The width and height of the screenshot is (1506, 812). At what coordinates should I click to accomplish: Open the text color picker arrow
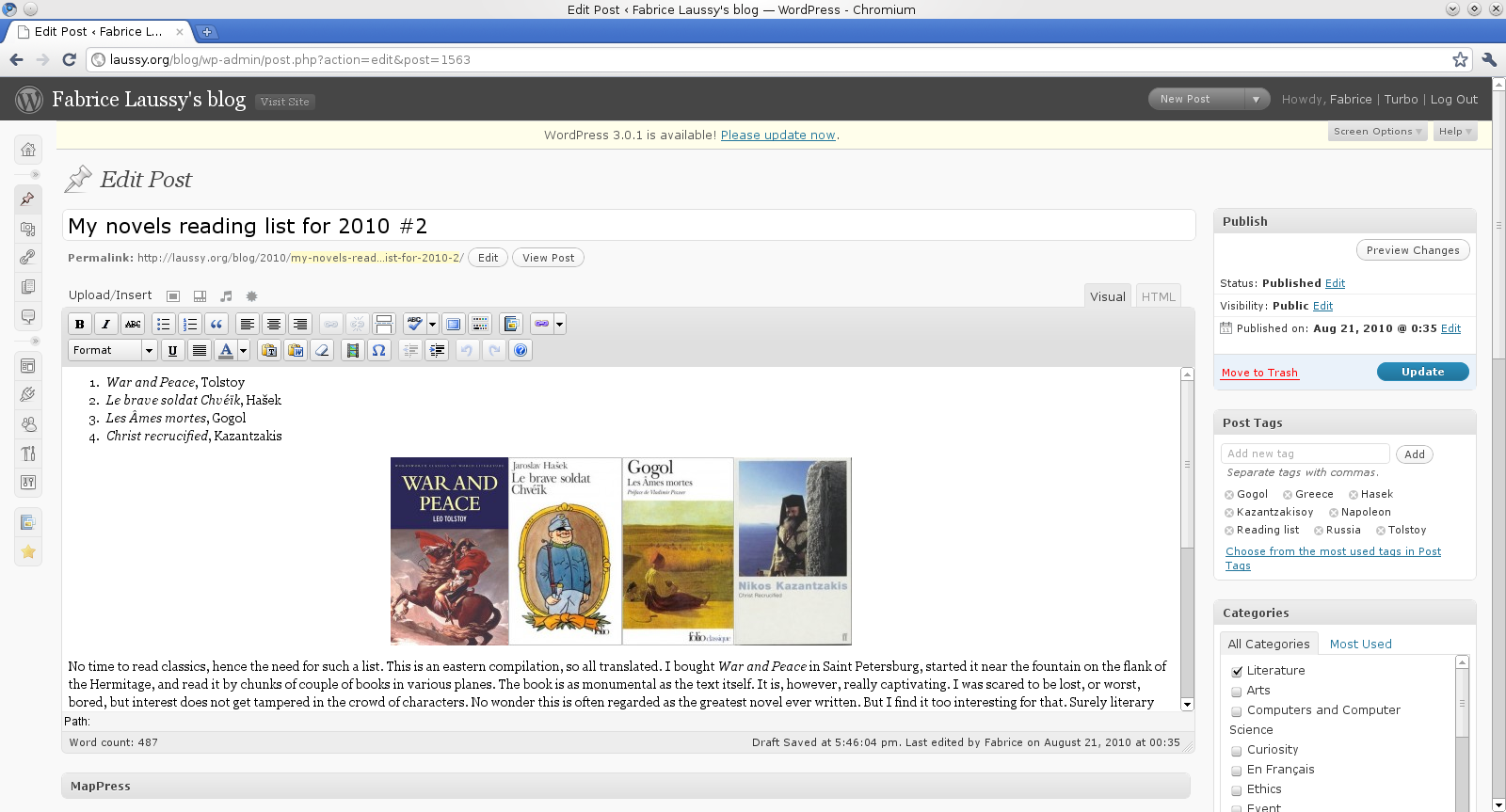coord(243,350)
